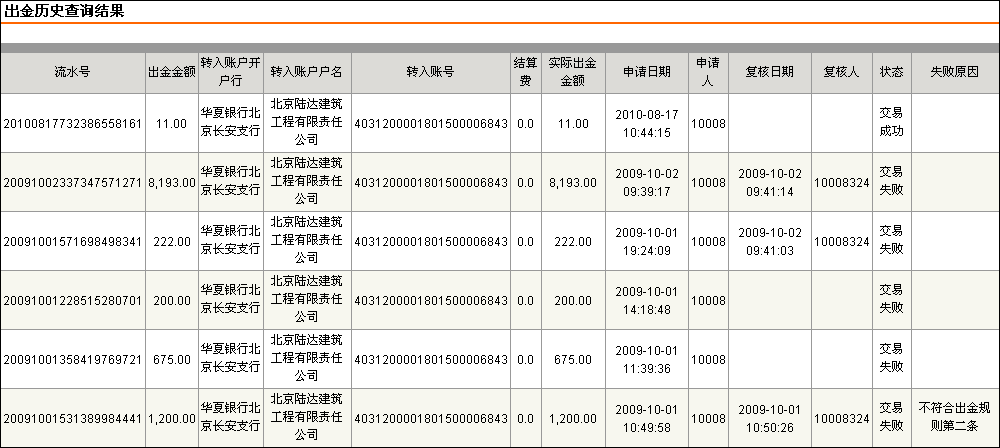
Task: Click the 实际出金金额 column header
Action: [x=573, y=72]
